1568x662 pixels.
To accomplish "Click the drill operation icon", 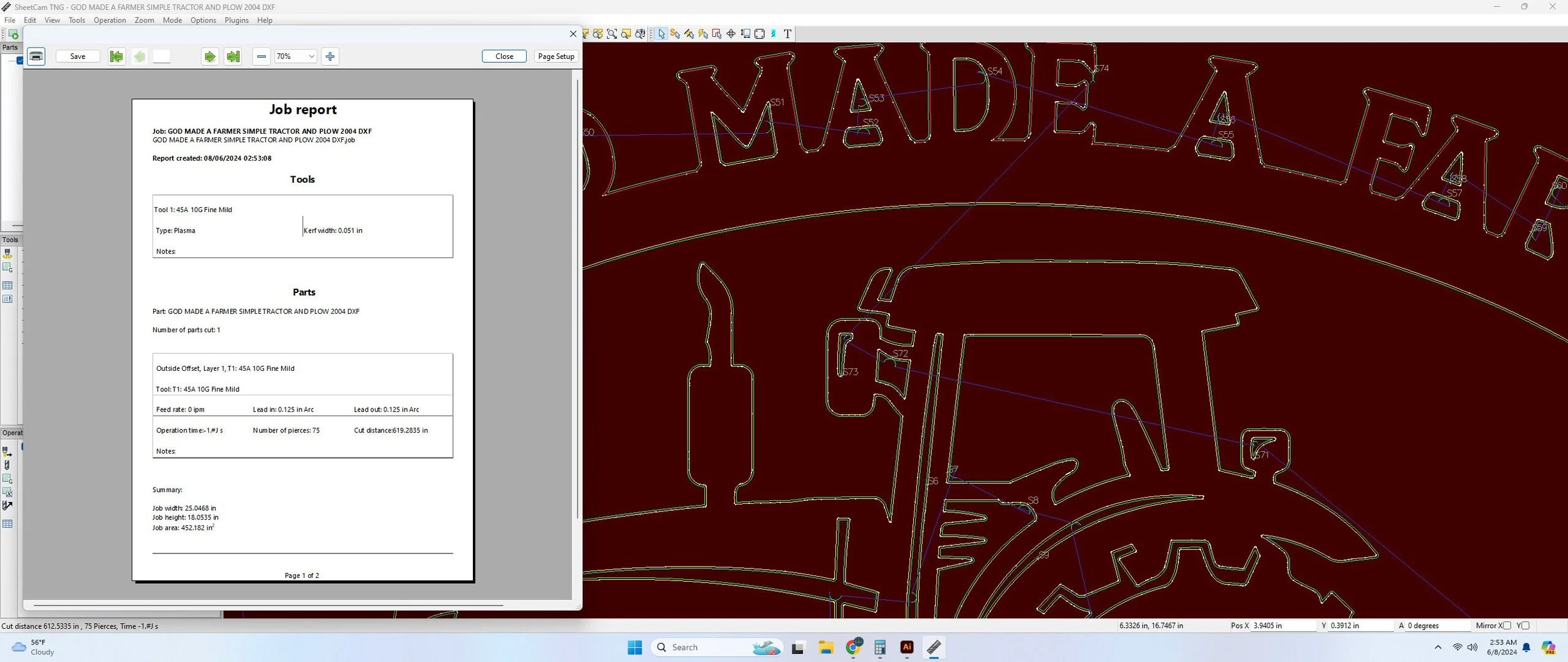I will tap(8, 466).
